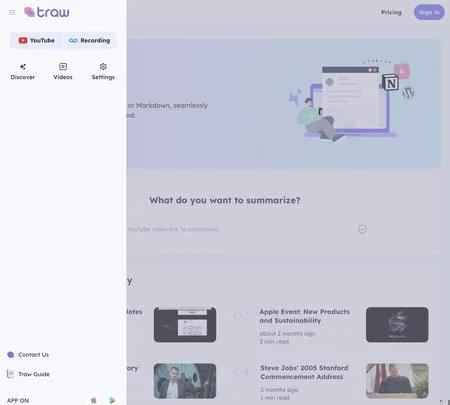Click the traw logo

coord(47,12)
